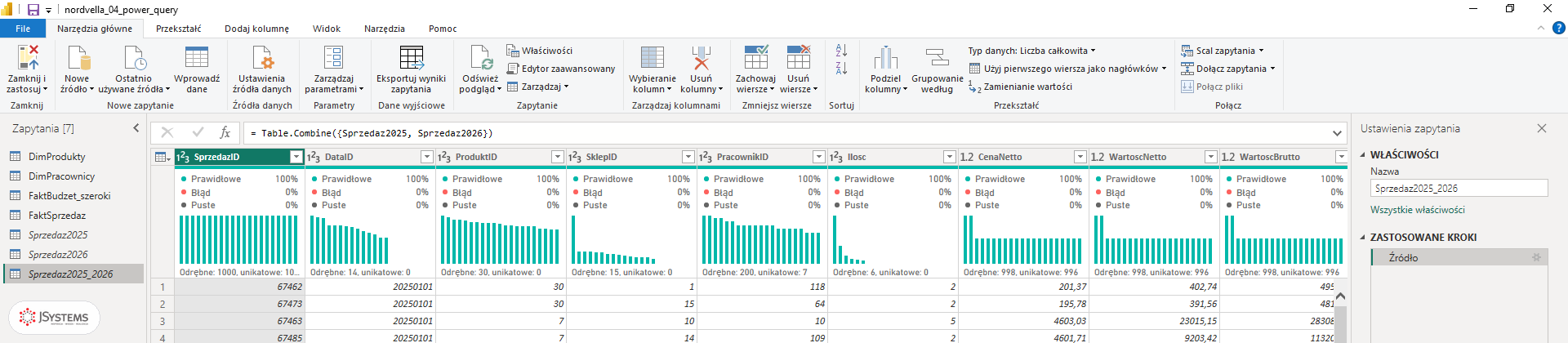Cancel formula with the X icon
This screenshot has width=1568, height=343.
pyautogui.click(x=167, y=132)
